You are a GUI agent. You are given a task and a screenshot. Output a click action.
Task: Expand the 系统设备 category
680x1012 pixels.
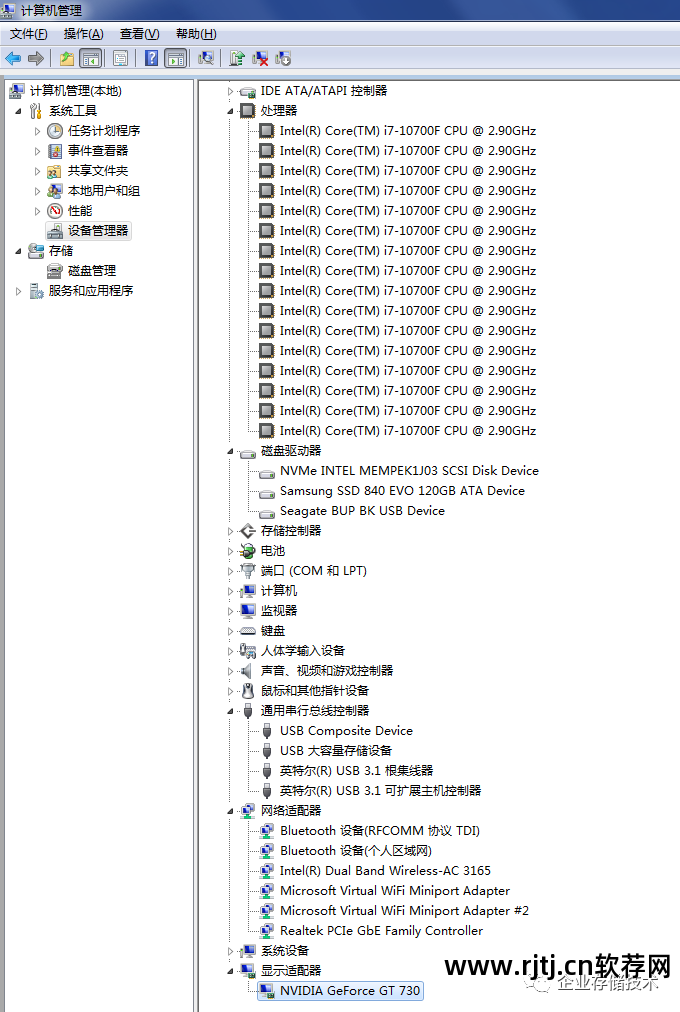coord(231,952)
